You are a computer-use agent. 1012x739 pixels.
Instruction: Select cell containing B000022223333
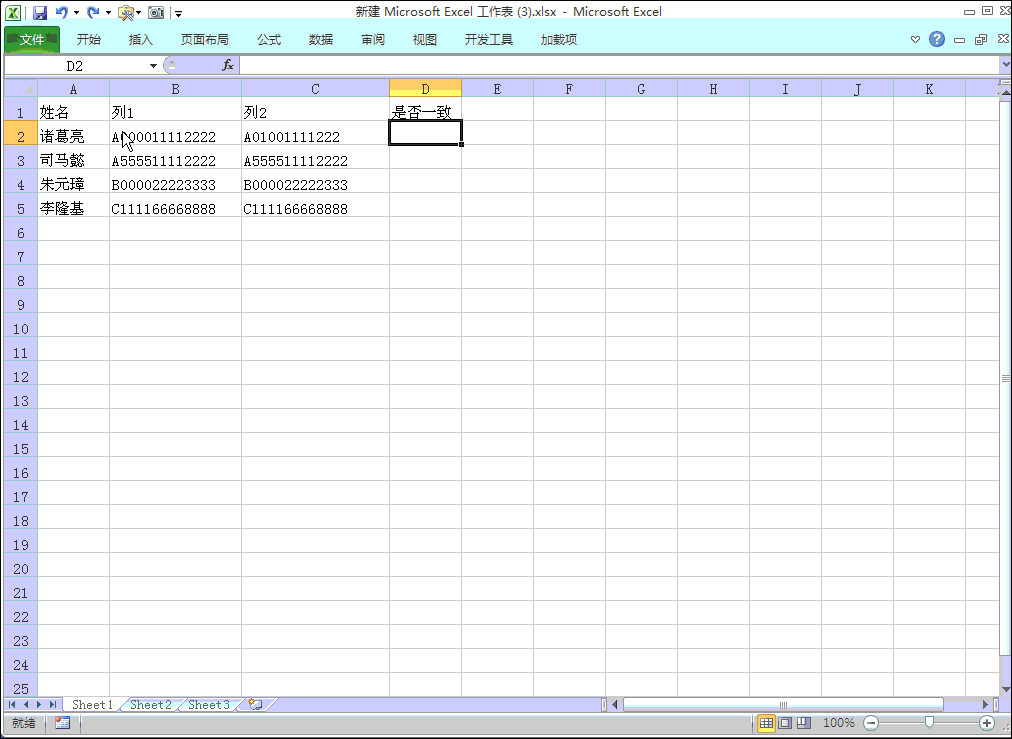[x=176, y=181]
